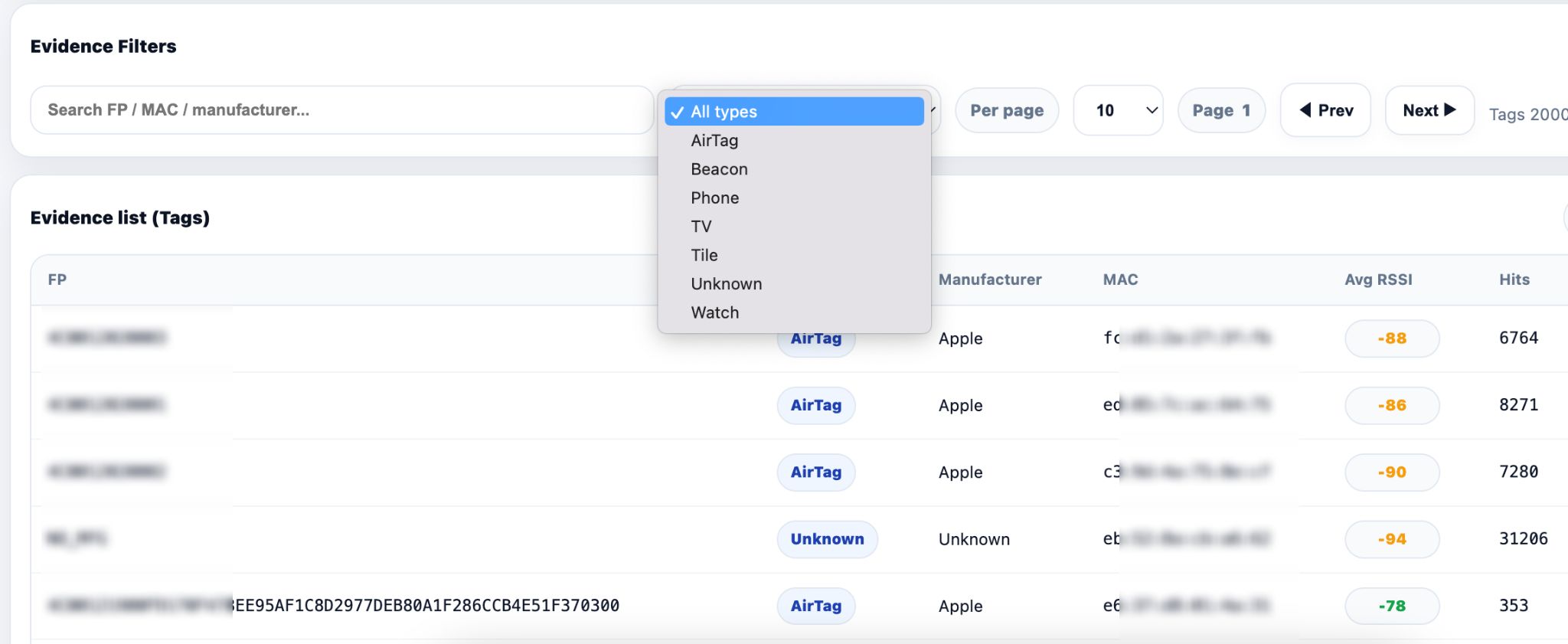Open the per page count dropdown
Viewport: 1568px width, 644px height.
(x=1118, y=111)
